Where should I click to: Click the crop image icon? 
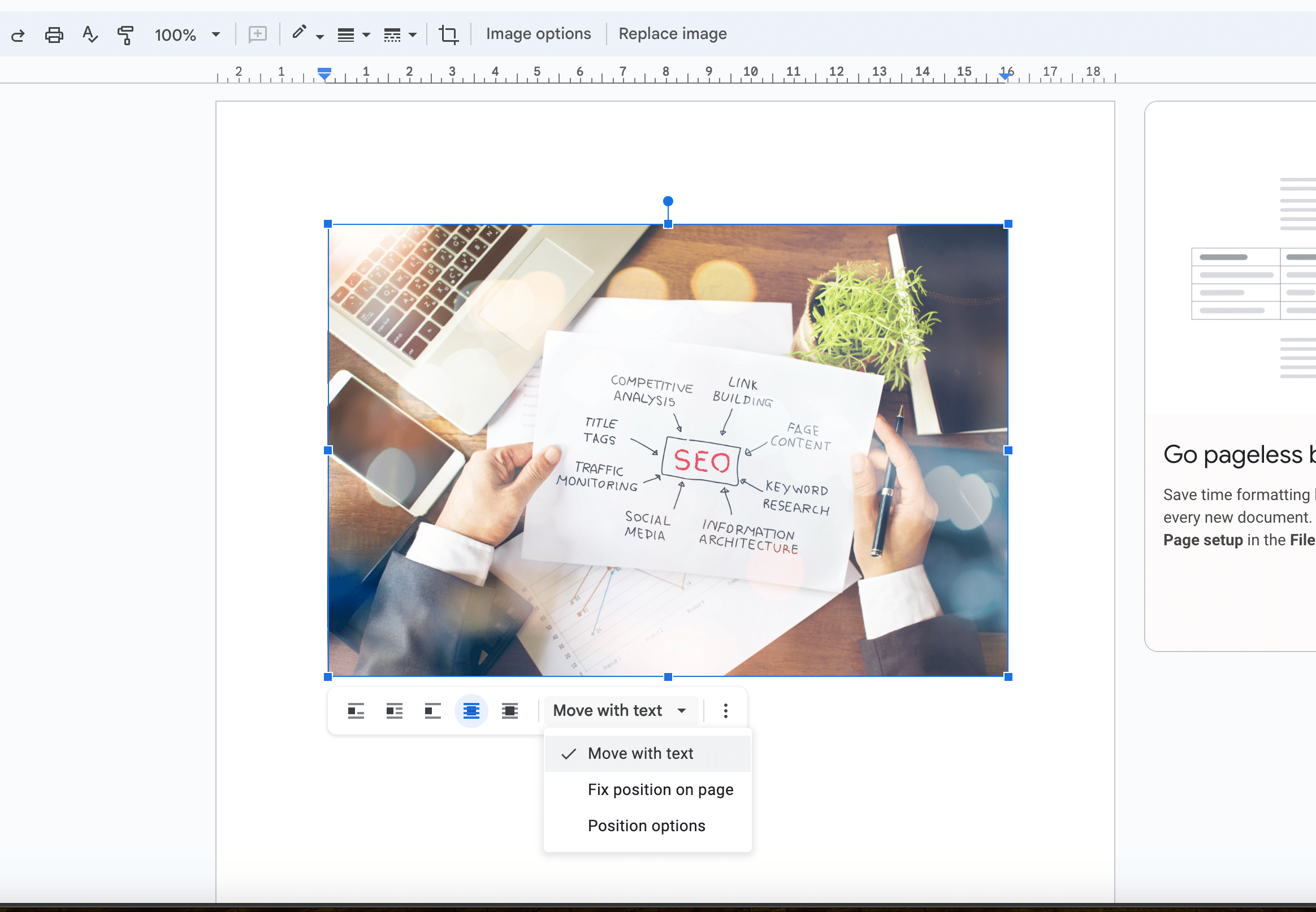(x=448, y=34)
